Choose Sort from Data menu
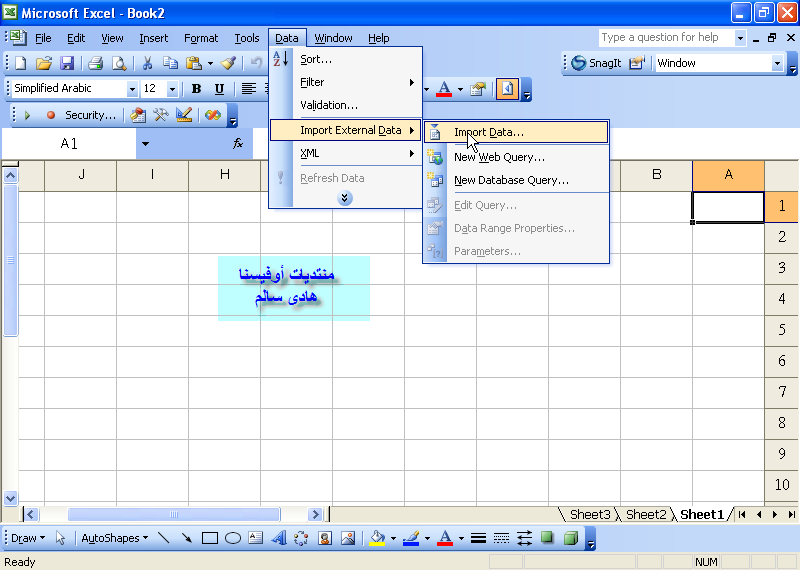 coord(346,60)
